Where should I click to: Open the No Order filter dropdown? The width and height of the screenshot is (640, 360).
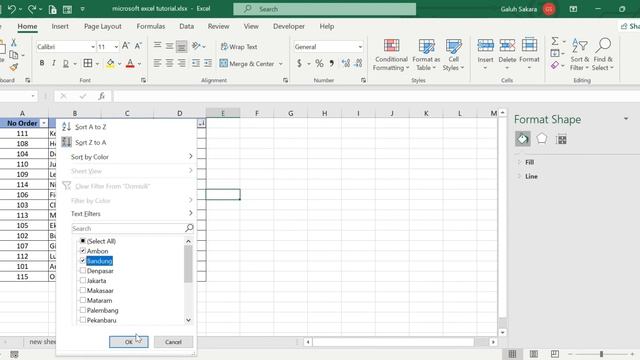point(44,123)
